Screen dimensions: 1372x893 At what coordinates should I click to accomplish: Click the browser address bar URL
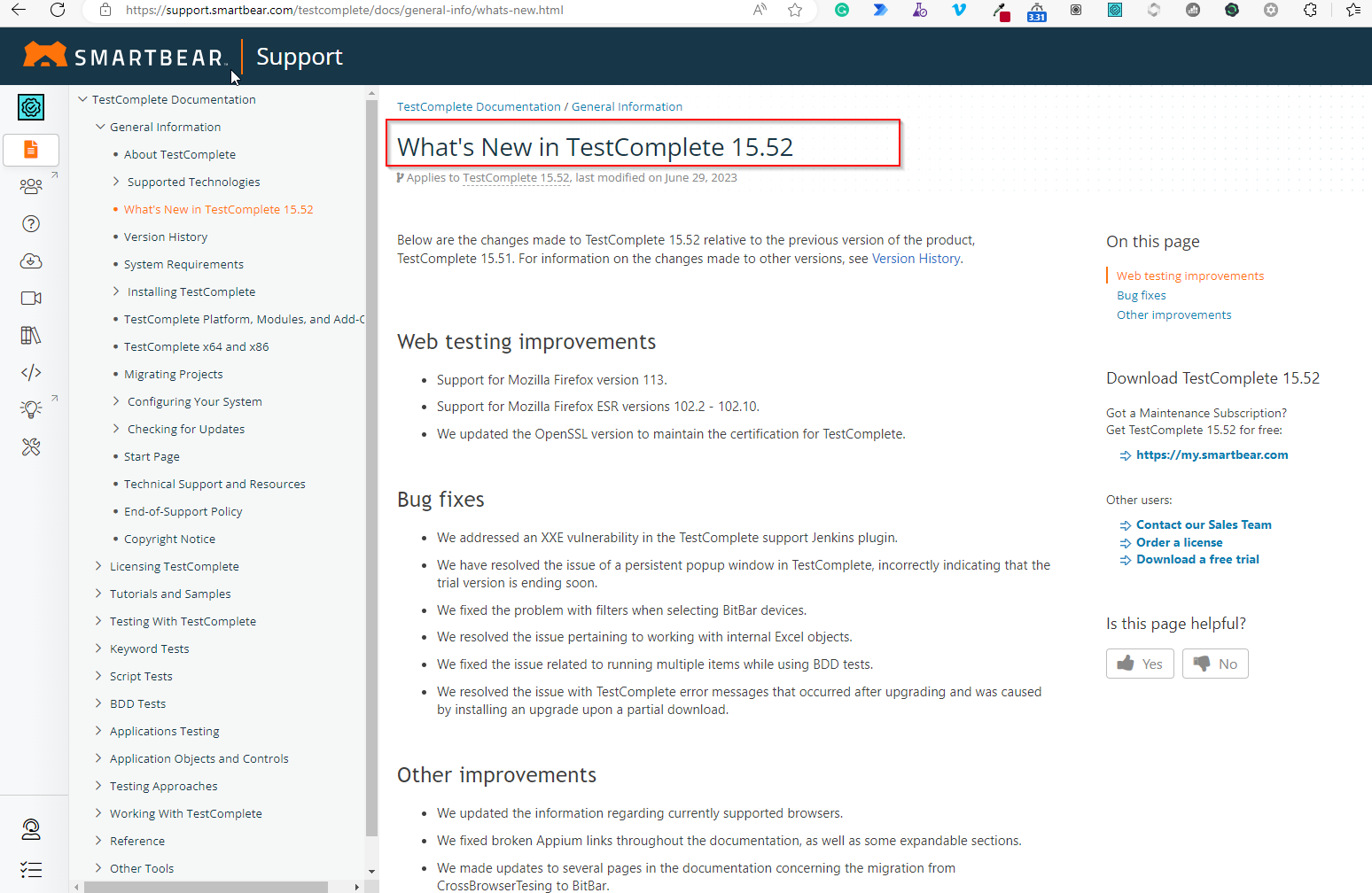point(344,10)
